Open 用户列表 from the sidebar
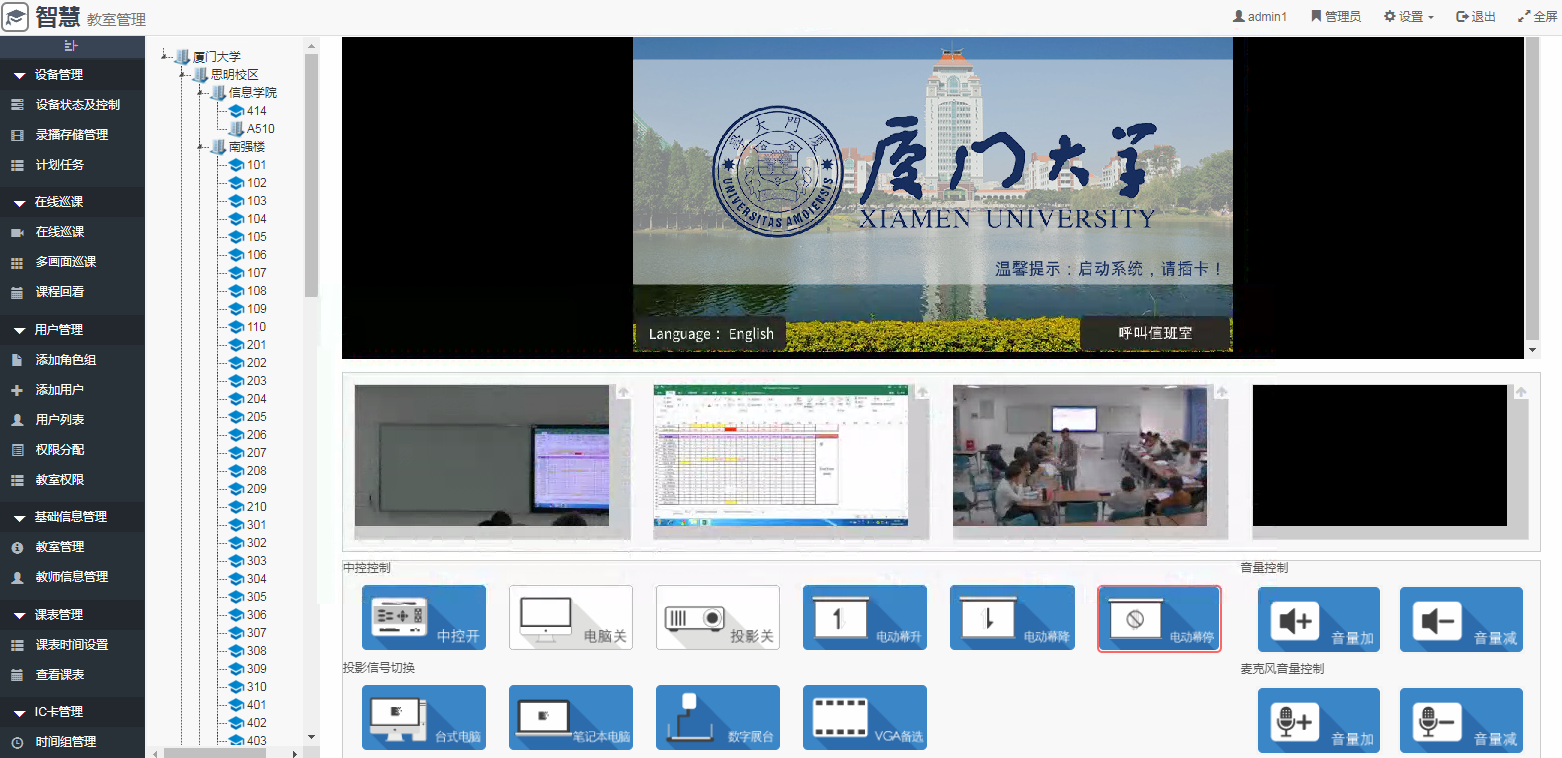The image size is (1562, 758). point(60,420)
